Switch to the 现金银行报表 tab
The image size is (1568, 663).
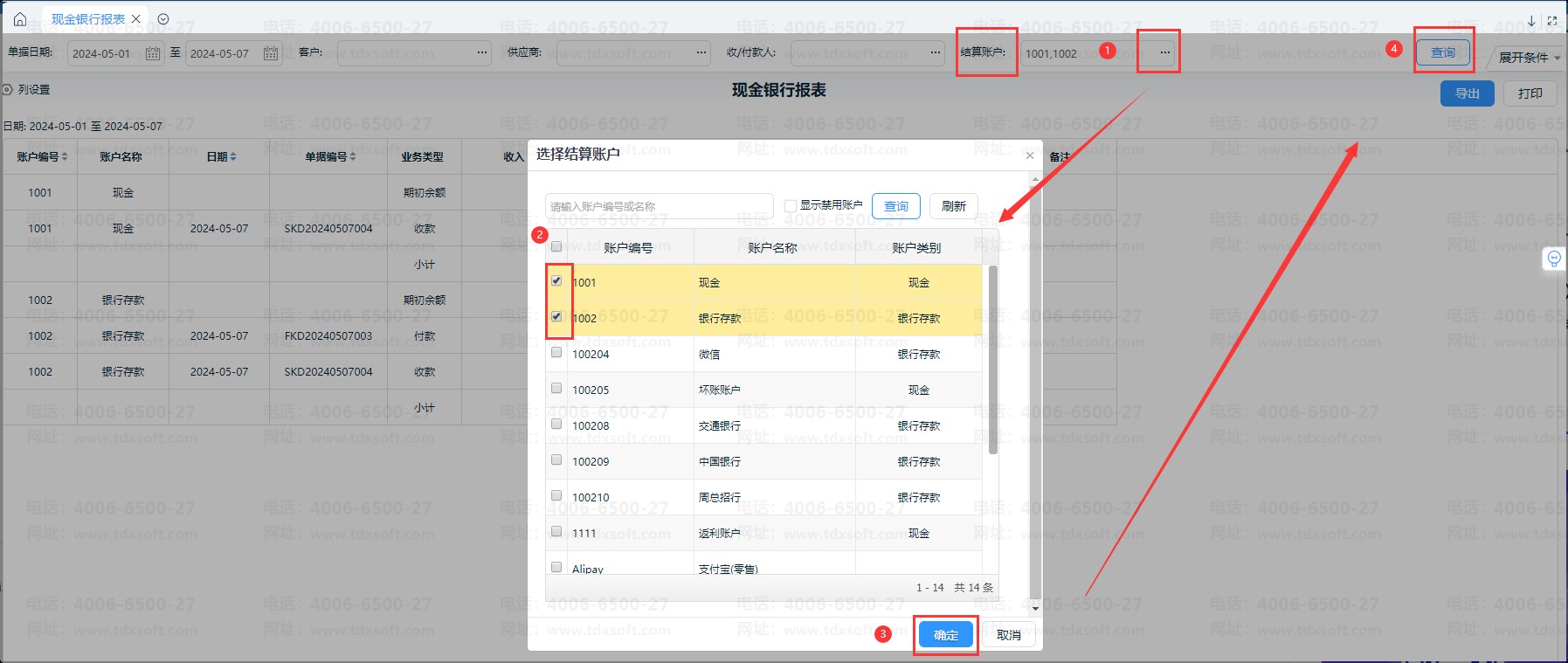coord(87,18)
